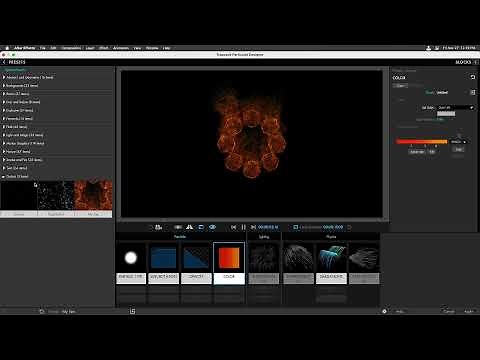Viewport: 480px width, 360px height.
Task: Click the preview duration slider track
Action: pos(311,227)
